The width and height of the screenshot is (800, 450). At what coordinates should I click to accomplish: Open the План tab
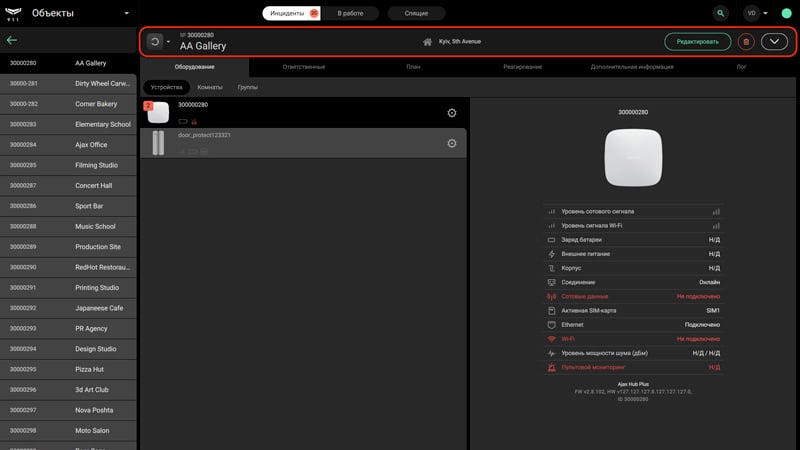pyautogui.click(x=413, y=67)
